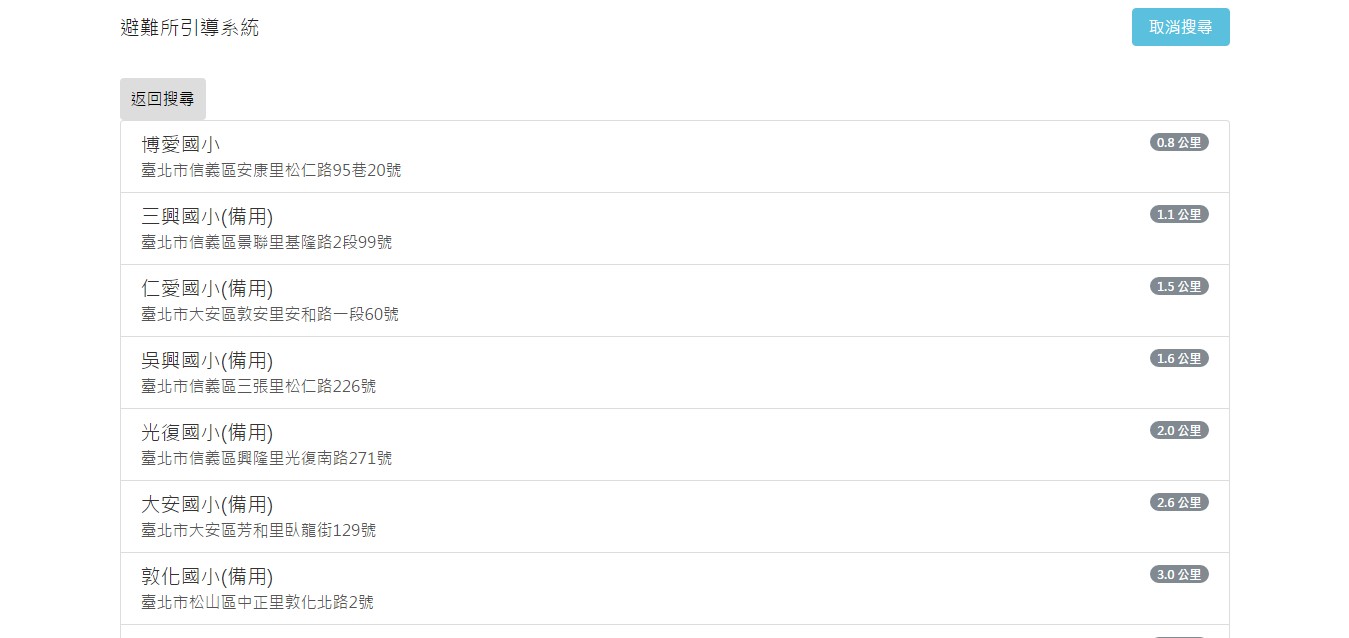Go back with the 返回搜尋 button

coord(163,99)
